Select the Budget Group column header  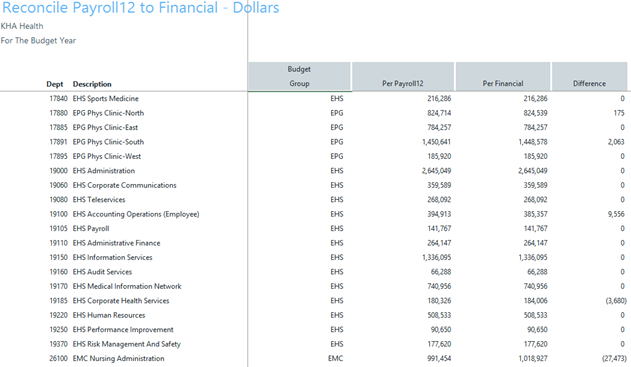299,76
